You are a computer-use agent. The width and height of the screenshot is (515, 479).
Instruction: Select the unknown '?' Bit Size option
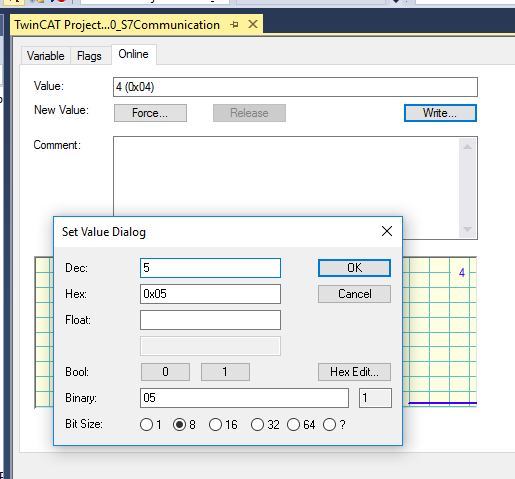329,425
